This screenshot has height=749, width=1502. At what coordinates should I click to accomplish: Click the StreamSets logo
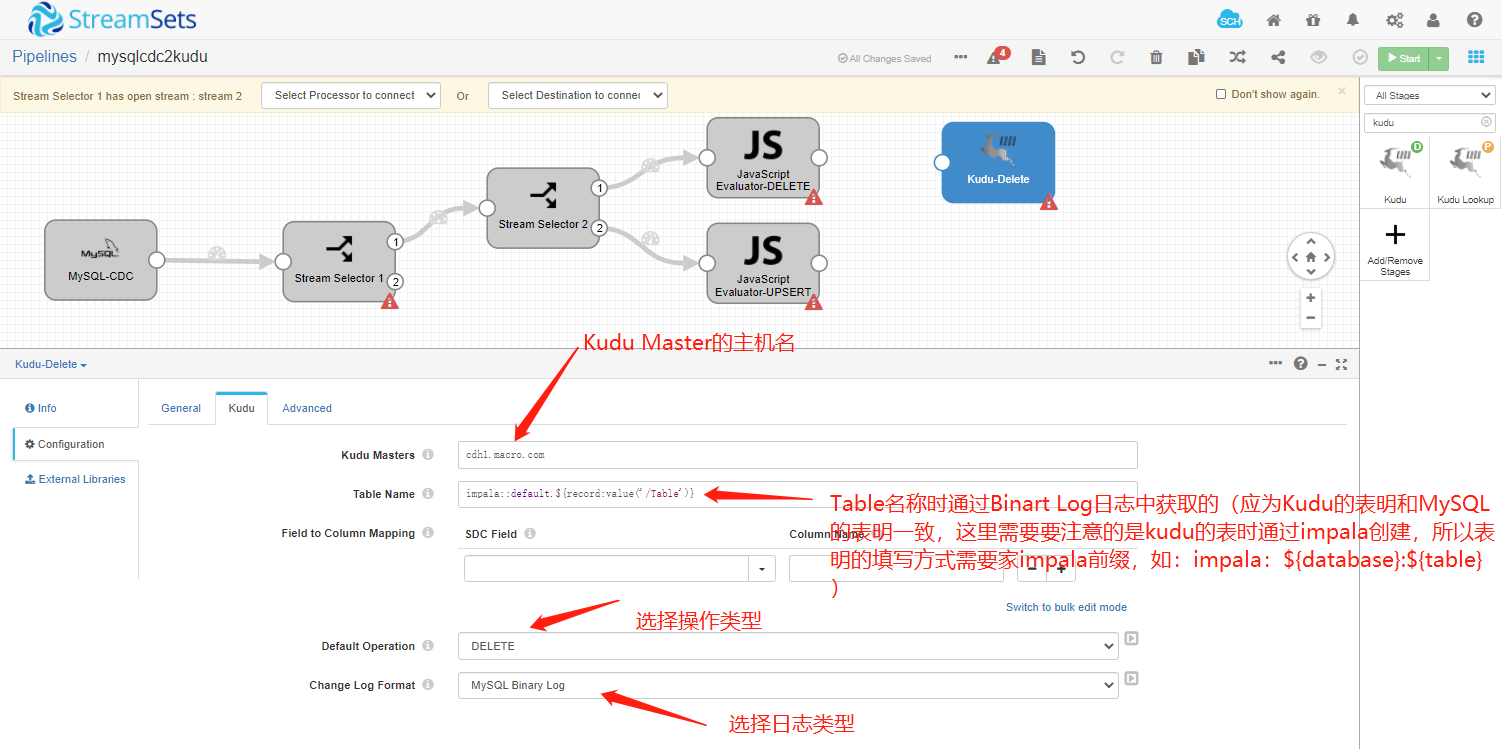click(x=112, y=19)
